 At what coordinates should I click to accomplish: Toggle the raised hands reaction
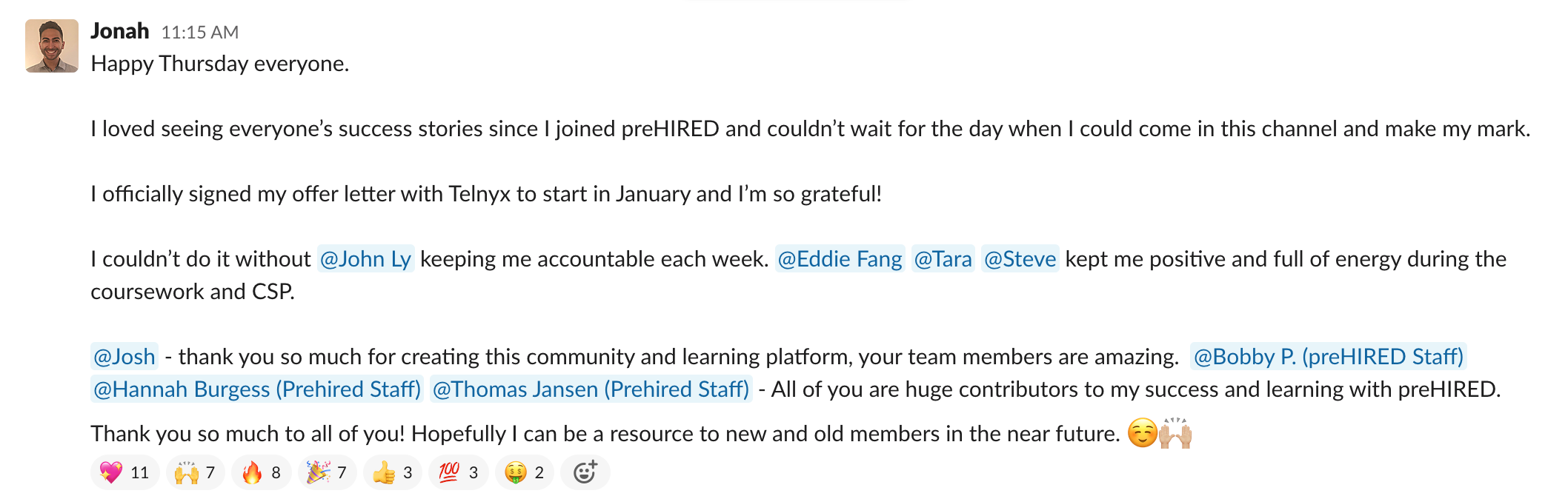tap(195, 473)
